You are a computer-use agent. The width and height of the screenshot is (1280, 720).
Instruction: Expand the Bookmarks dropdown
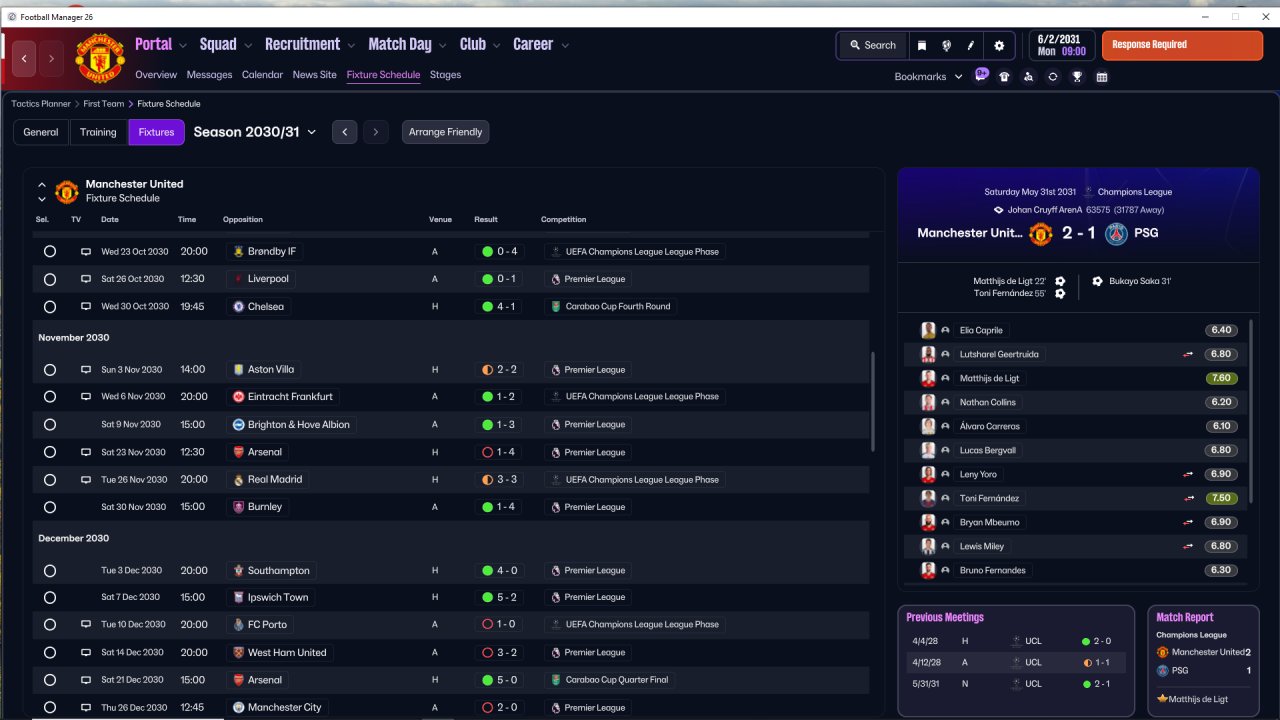(928, 77)
